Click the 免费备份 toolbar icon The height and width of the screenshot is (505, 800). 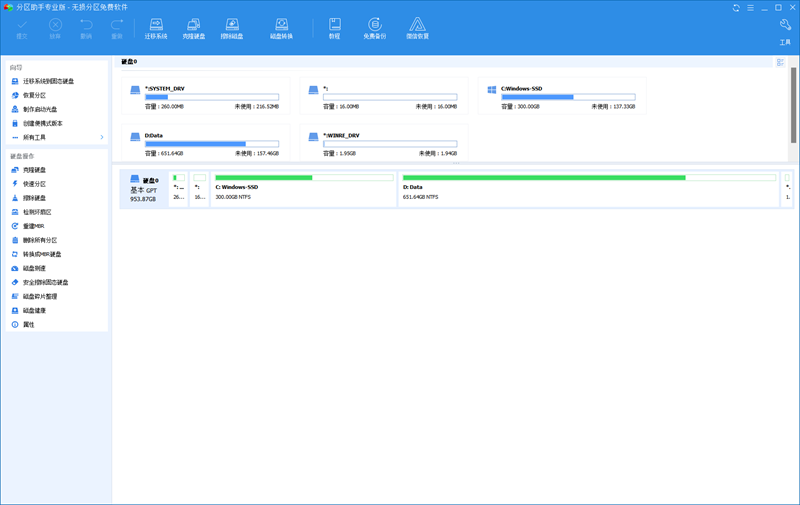point(373,27)
